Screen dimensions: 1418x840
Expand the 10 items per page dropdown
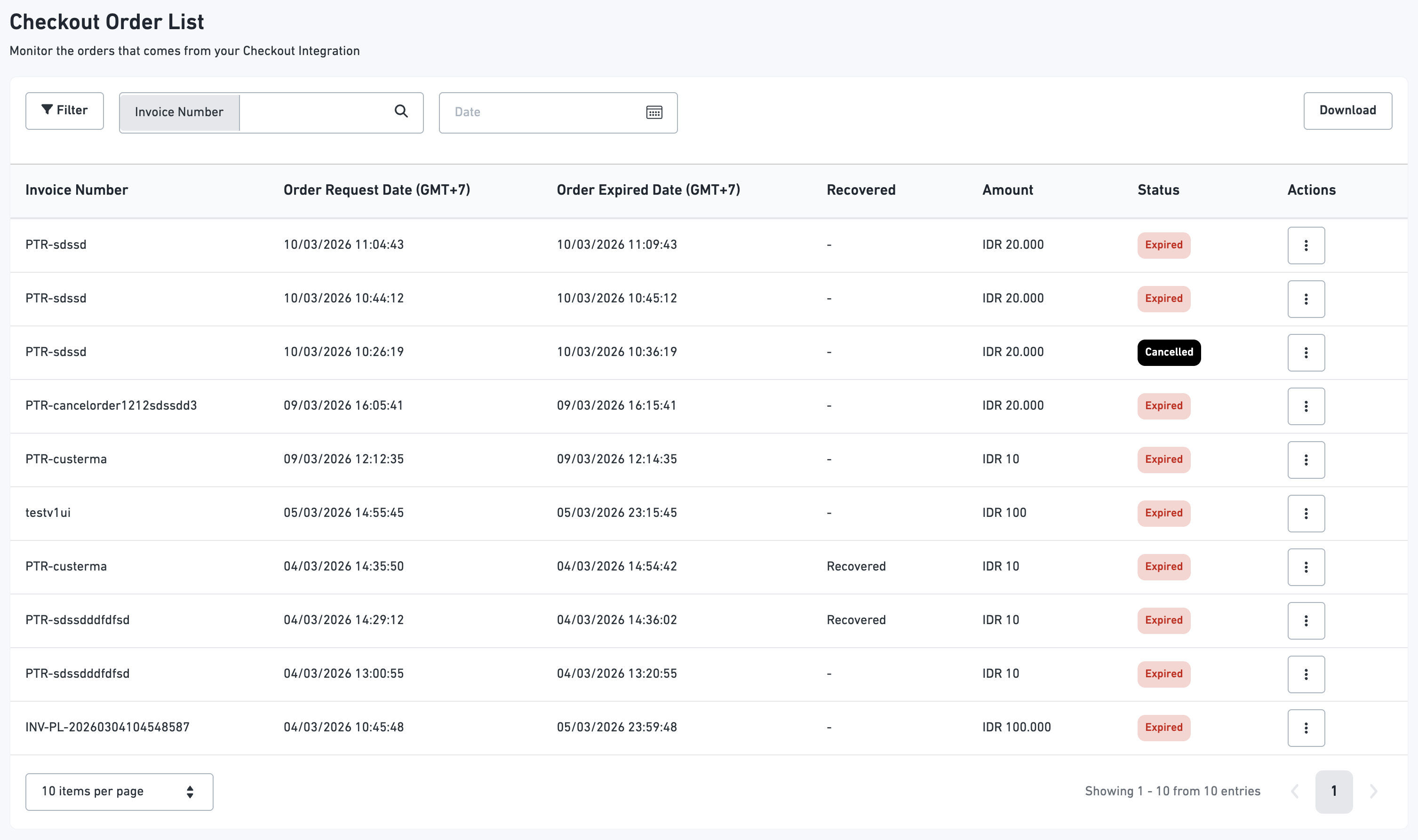pyautogui.click(x=119, y=791)
